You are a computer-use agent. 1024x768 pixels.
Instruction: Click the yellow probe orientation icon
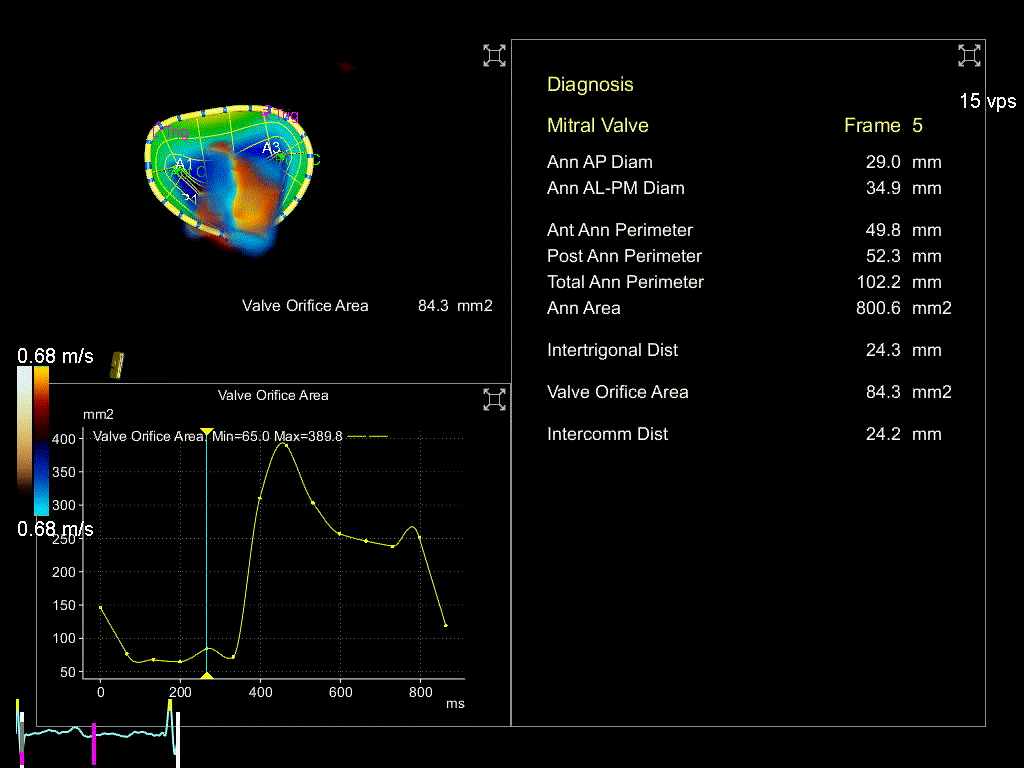(117, 366)
